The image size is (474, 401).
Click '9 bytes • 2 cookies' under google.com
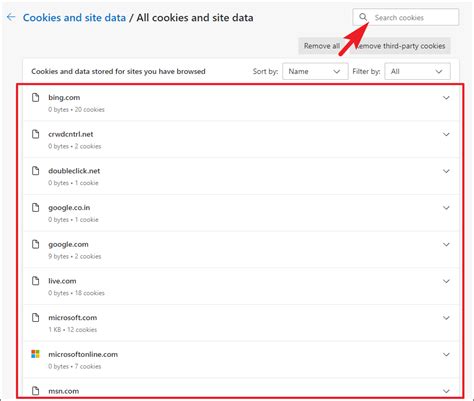pos(75,256)
